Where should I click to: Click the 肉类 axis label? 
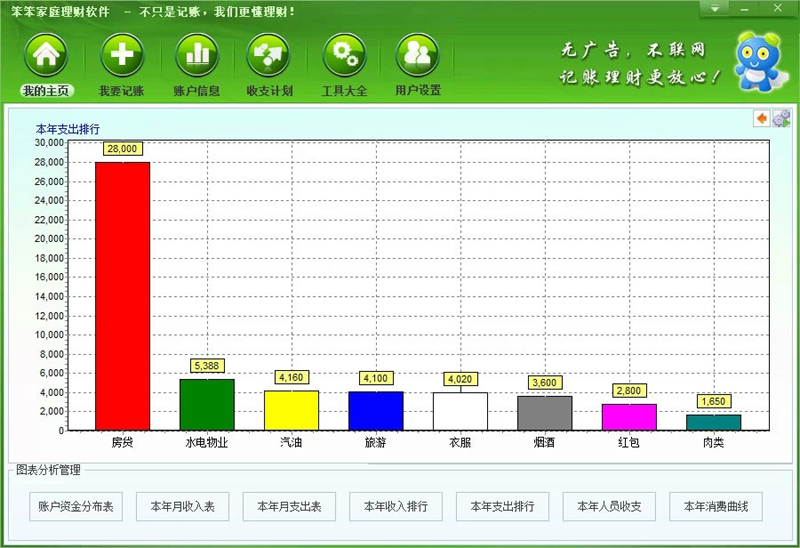click(x=713, y=442)
